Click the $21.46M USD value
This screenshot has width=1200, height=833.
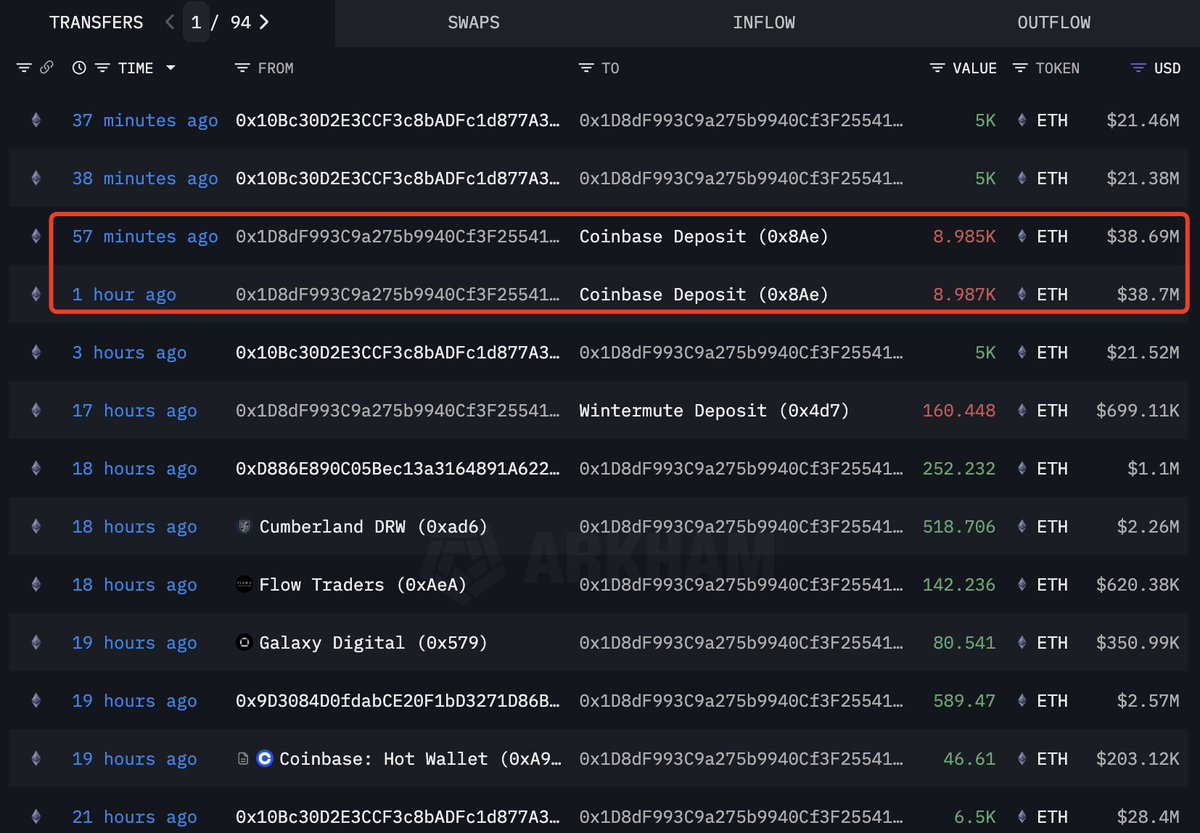click(1143, 120)
